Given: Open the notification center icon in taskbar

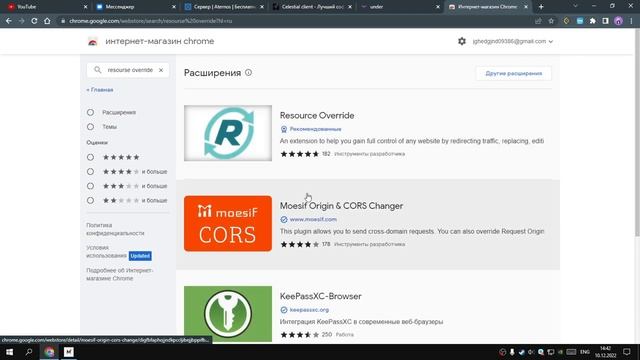Looking at the screenshot, I should click(627, 352).
